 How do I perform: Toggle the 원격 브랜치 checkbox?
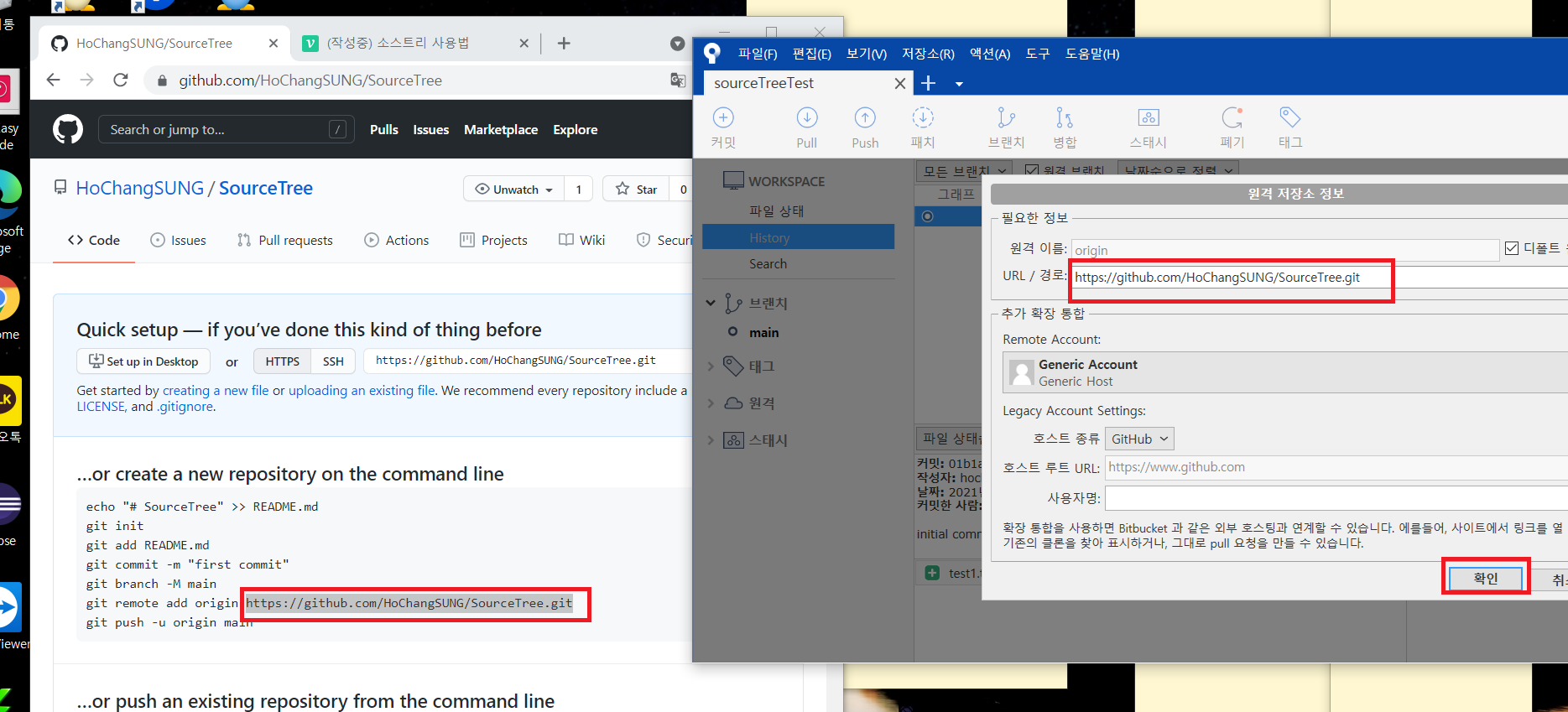[x=1032, y=171]
